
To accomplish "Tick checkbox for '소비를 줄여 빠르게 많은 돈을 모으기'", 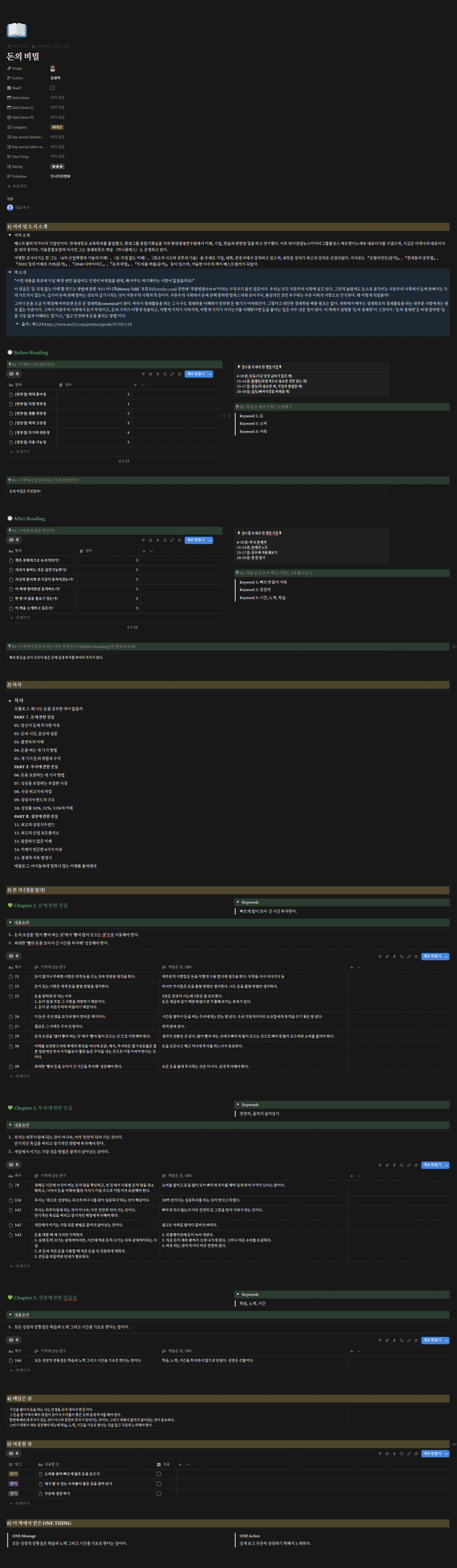I will pyautogui.click(x=159, y=1474).
